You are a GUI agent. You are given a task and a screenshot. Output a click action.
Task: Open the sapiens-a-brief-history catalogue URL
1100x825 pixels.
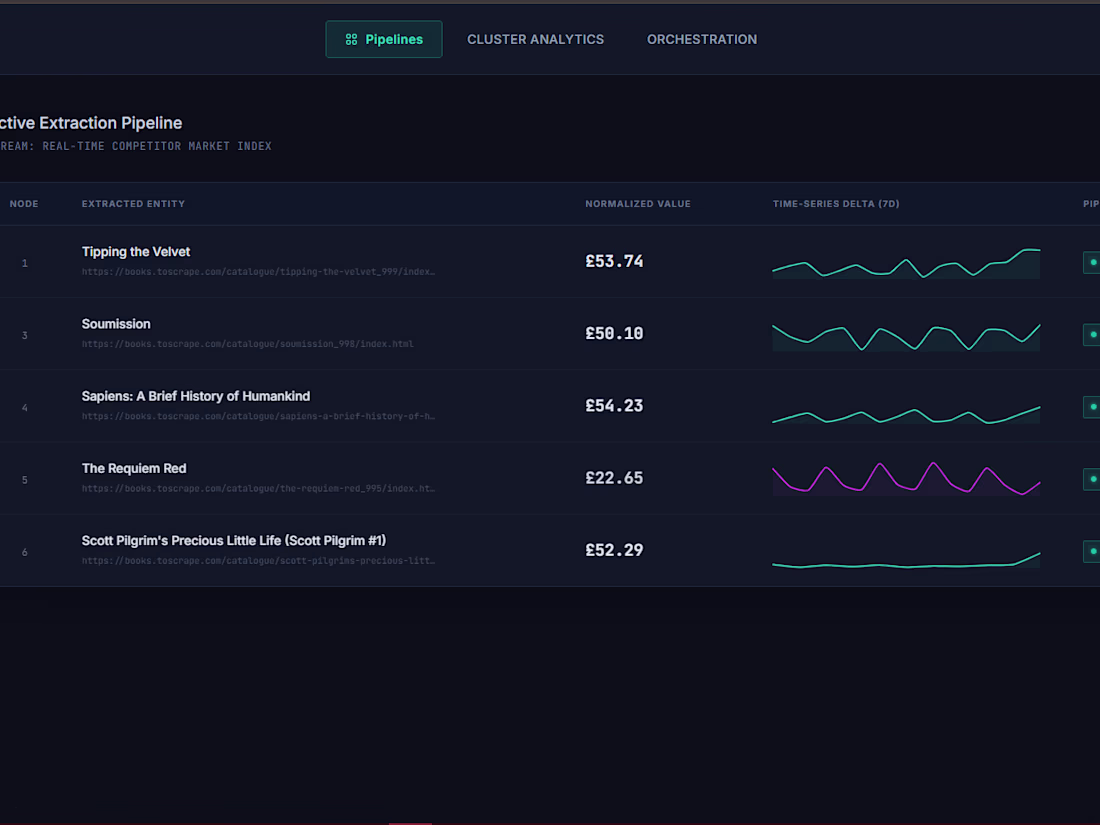pyautogui.click(x=258, y=416)
